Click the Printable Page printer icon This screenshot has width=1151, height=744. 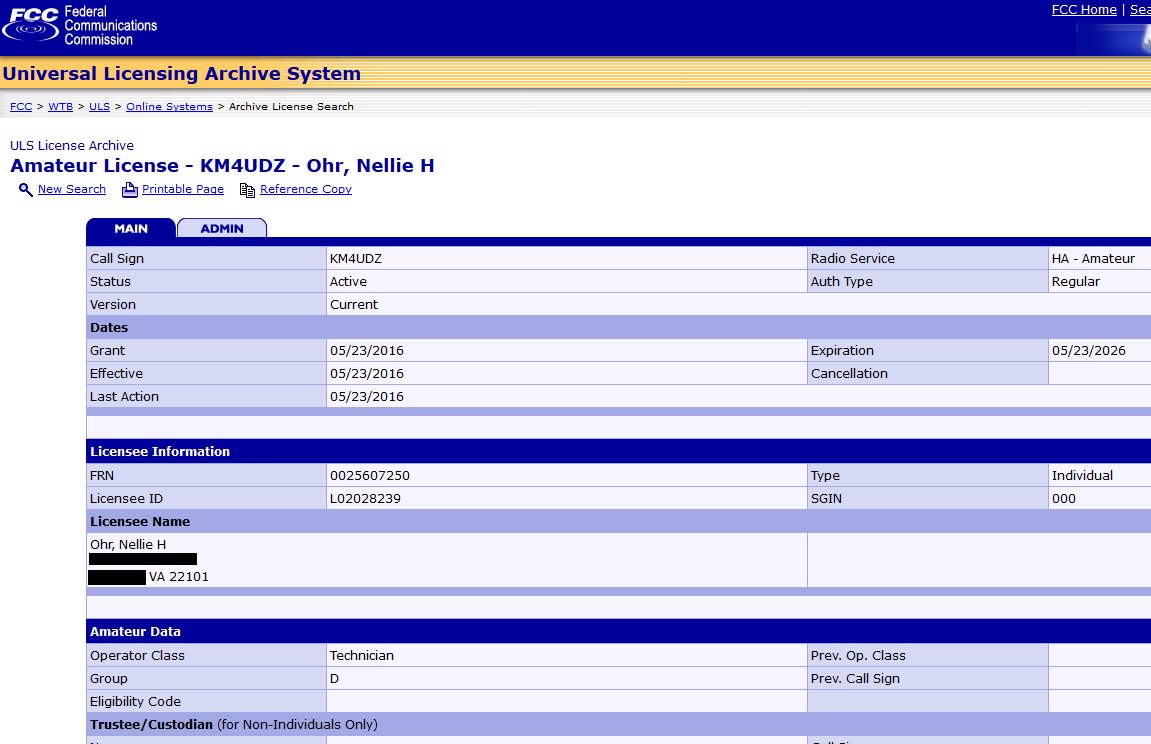[130, 190]
